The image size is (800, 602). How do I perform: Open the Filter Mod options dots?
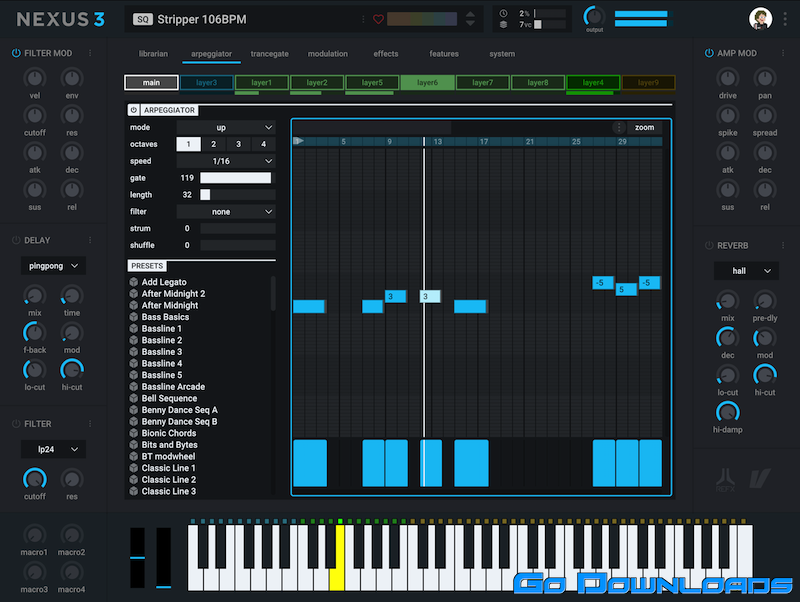tap(90, 53)
